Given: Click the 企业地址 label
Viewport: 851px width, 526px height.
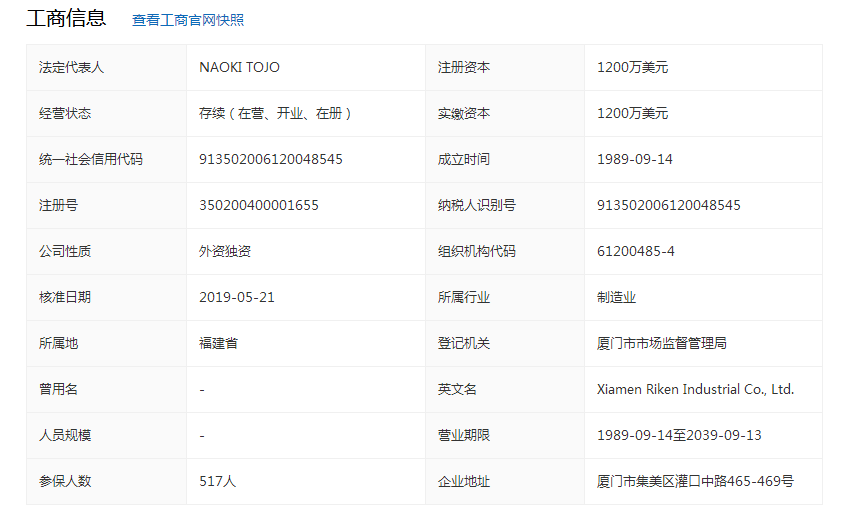Looking at the screenshot, I should [x=464, y=481].
